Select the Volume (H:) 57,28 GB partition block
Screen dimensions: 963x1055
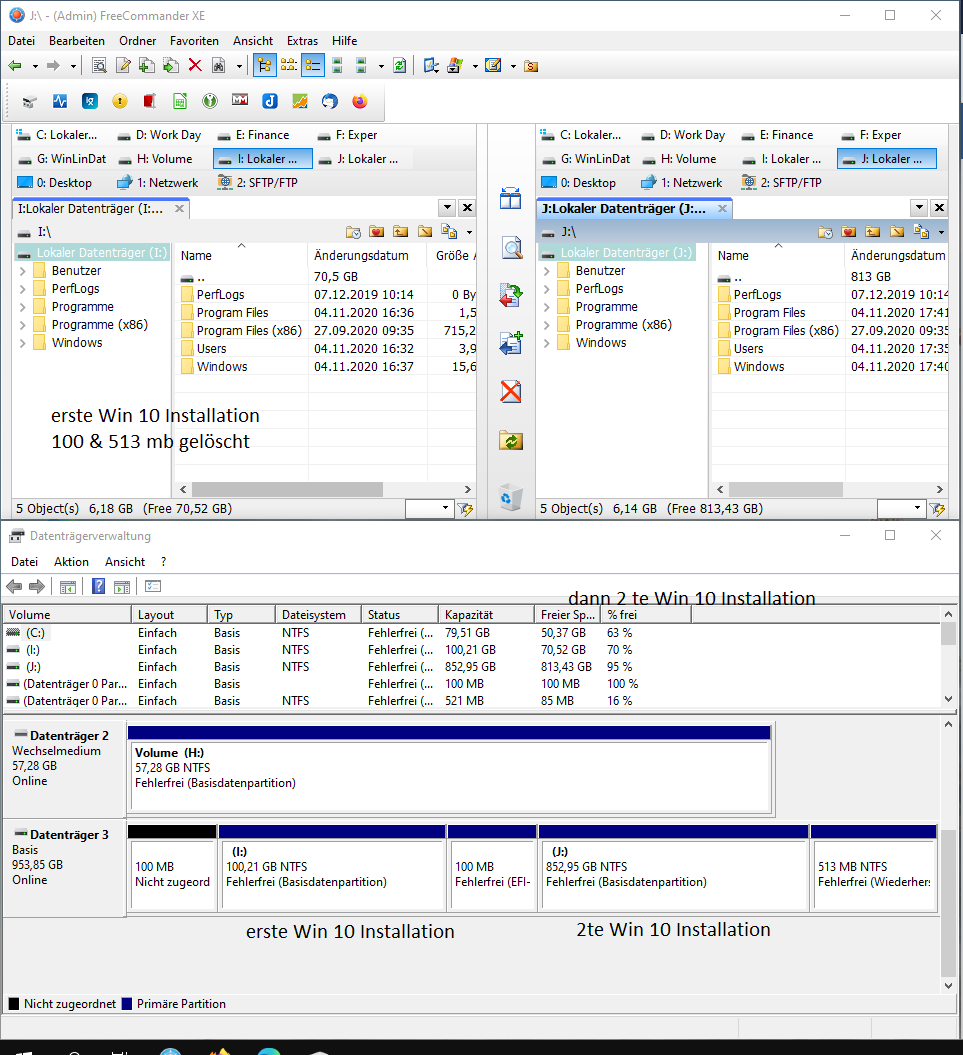point(449,768)
